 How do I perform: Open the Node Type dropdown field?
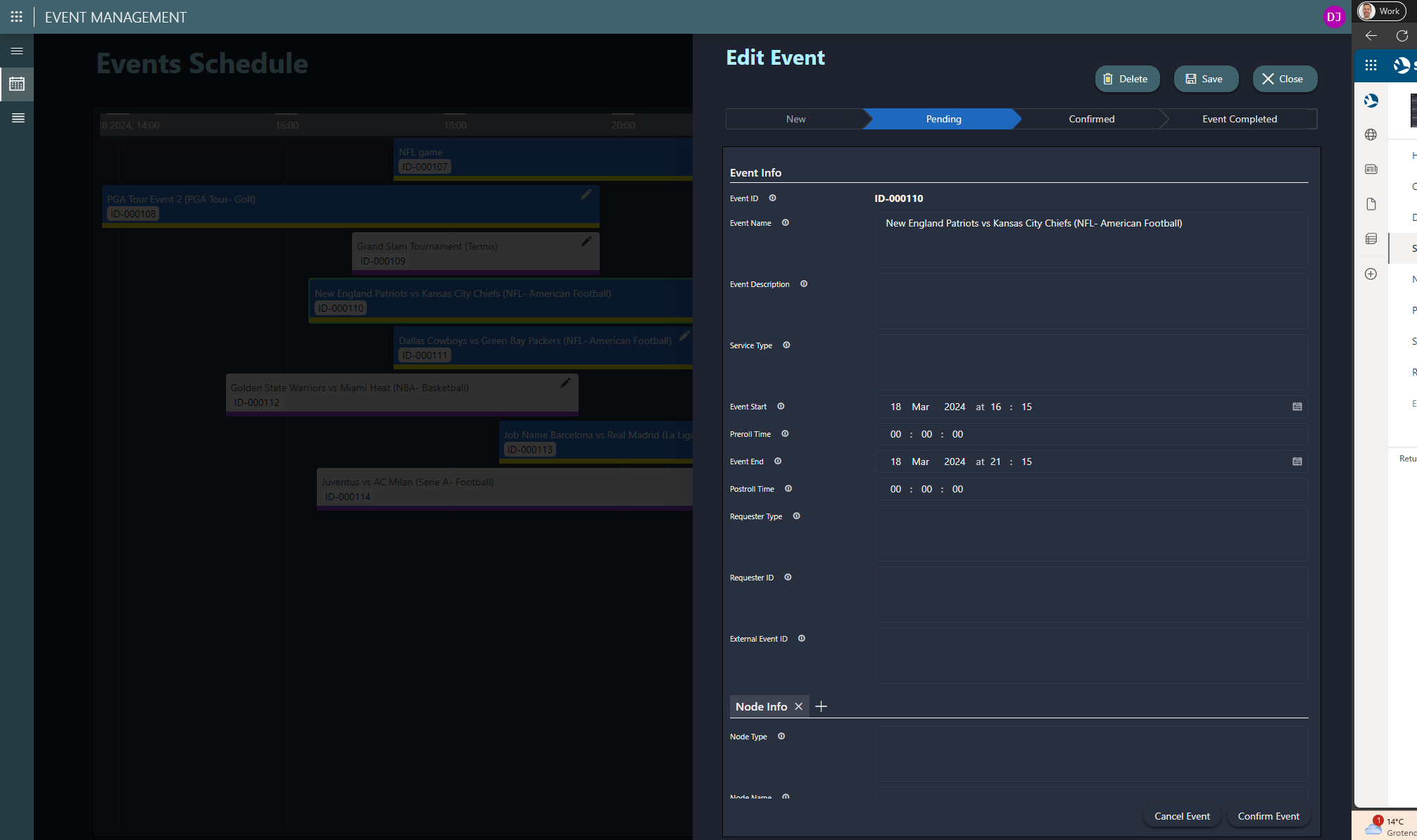[1091, 753]
